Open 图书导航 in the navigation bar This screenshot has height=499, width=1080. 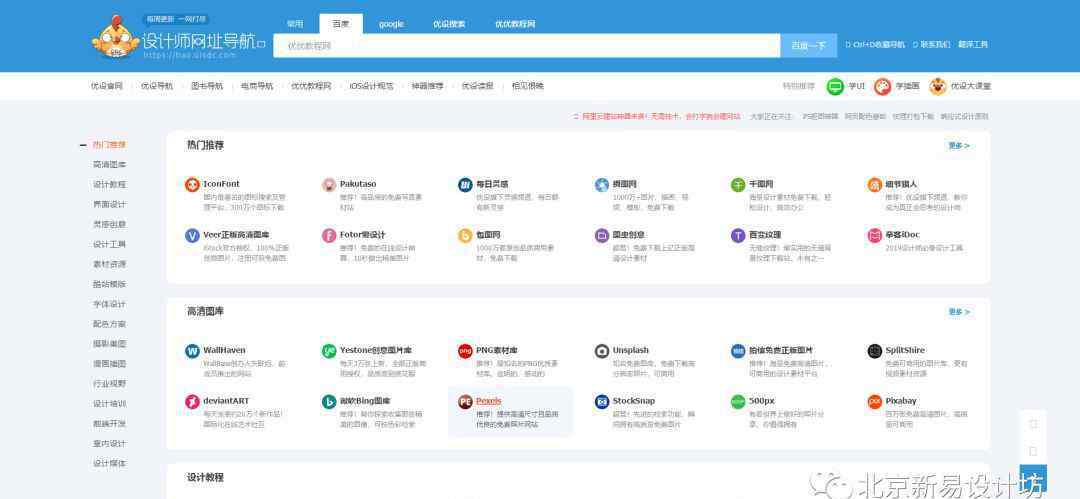point(207,86)
